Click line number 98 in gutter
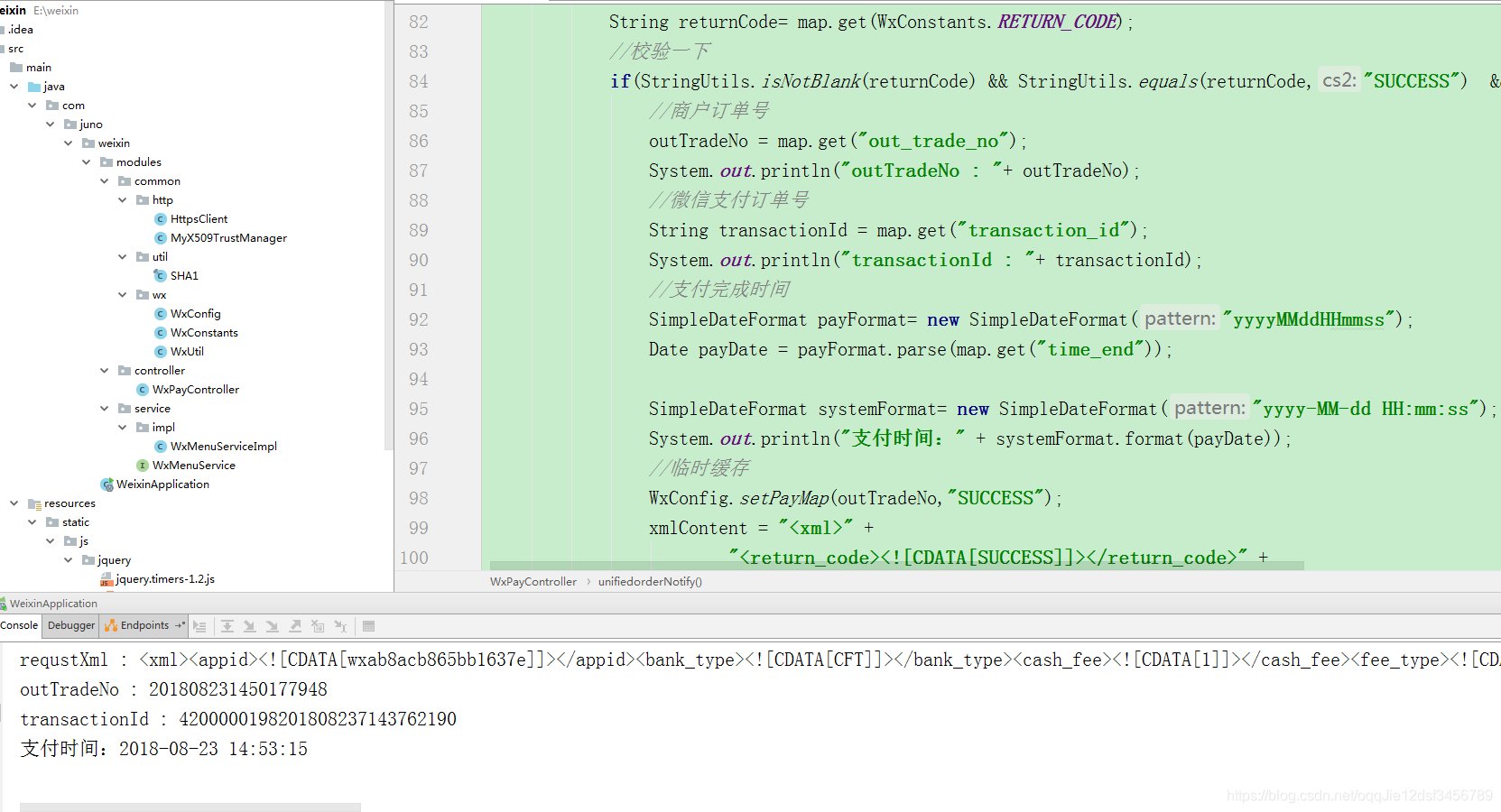This screenshot has height=812, width=1501. point(419,498)
